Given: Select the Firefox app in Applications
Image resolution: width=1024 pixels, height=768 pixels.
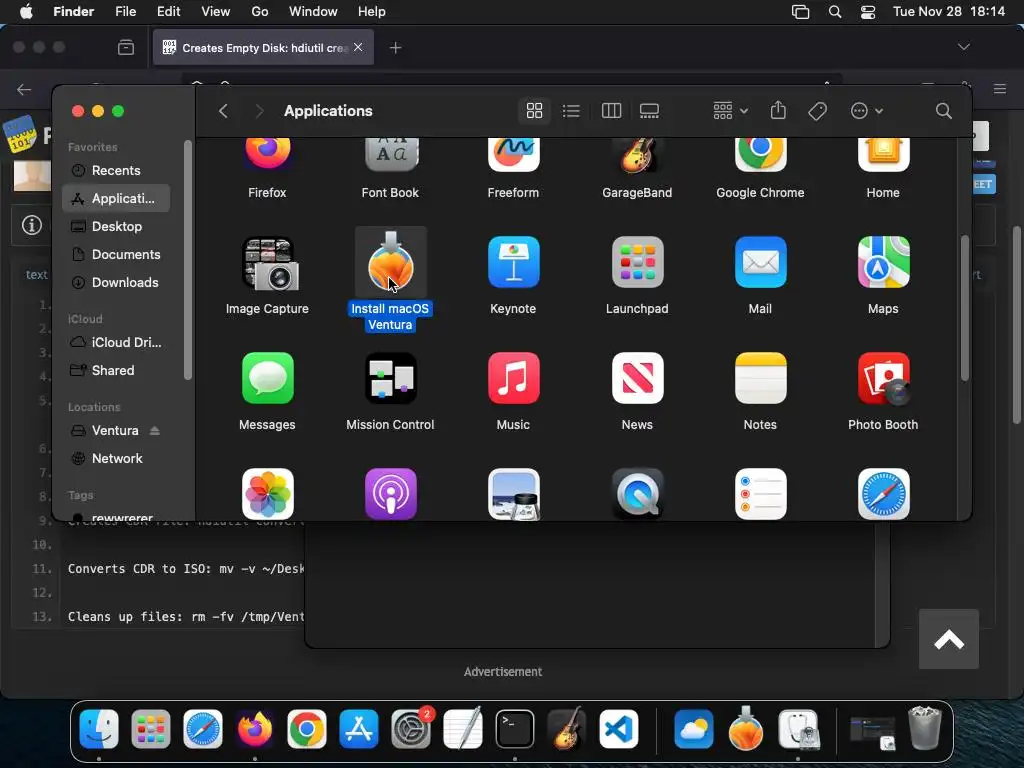Looking at the screenshot, I should pyautogui.click(x=267, y=154).
